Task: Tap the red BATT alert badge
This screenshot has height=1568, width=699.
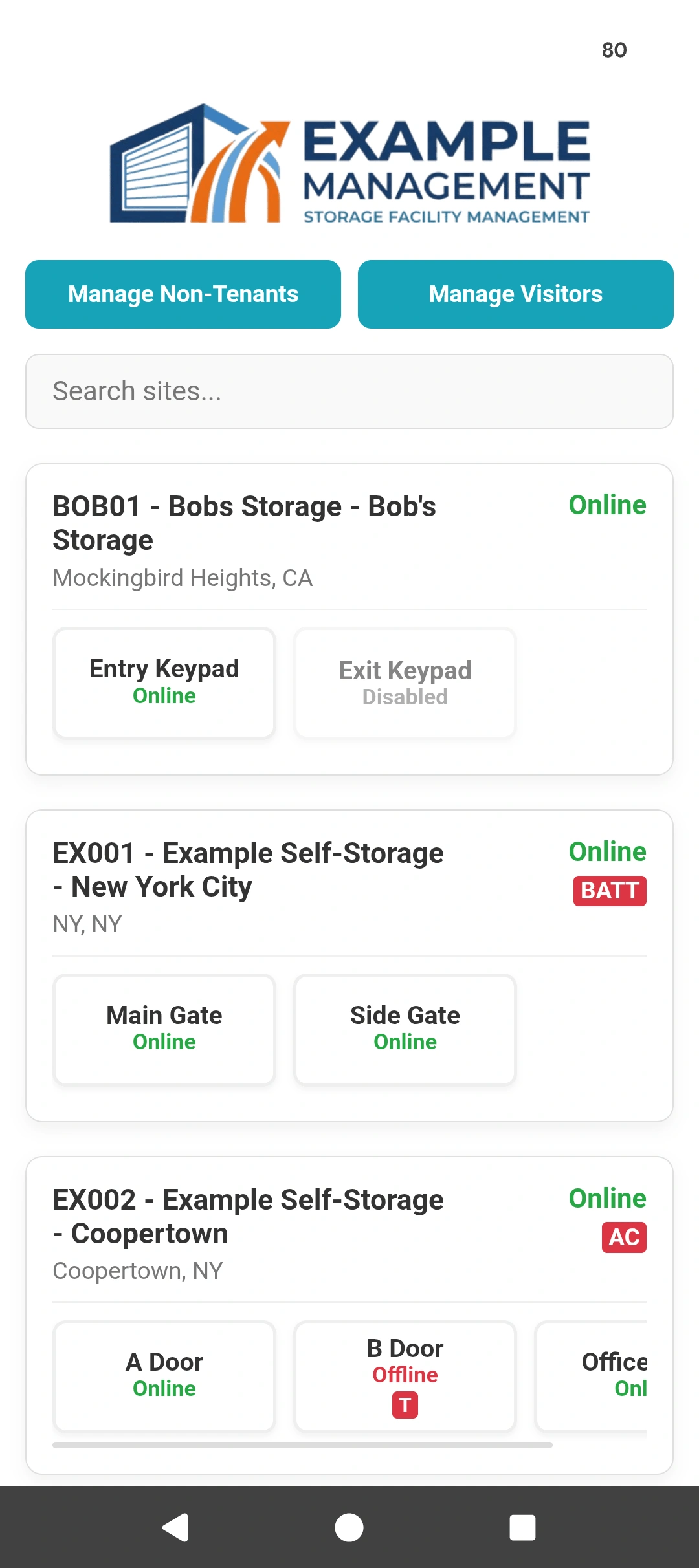Action: pos(610,891)
